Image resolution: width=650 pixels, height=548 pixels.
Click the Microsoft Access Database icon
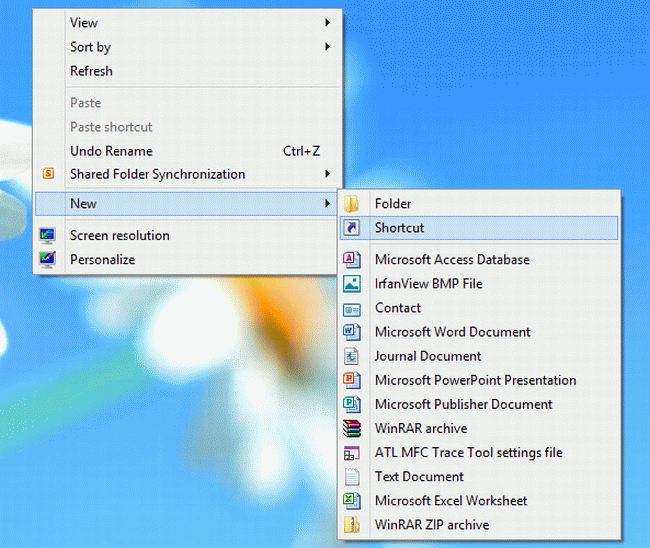[x=352, y=259]
